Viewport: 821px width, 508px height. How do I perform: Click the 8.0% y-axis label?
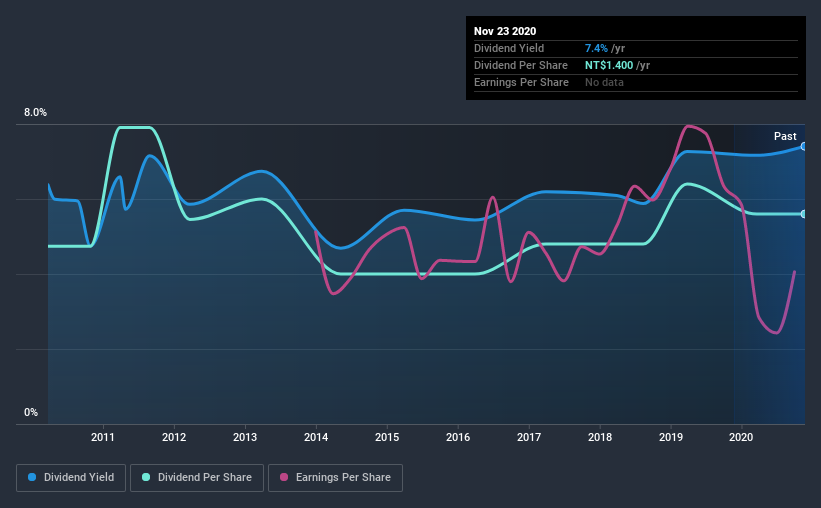[x=35, y=113]
